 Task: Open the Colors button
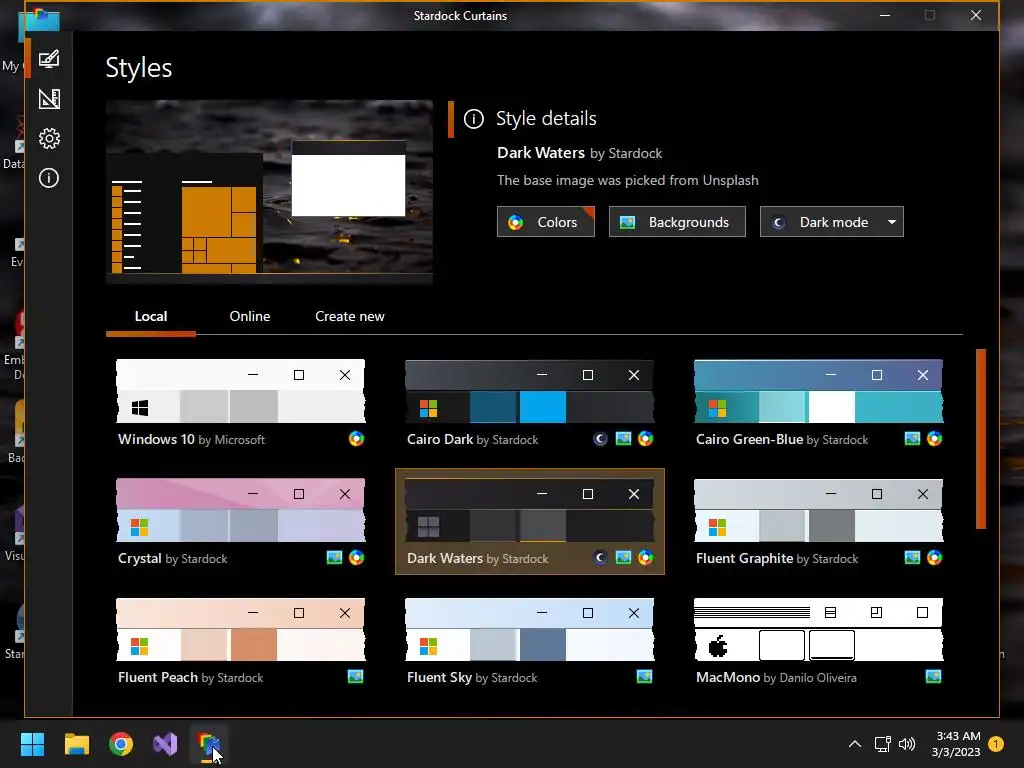pos(546,222)
